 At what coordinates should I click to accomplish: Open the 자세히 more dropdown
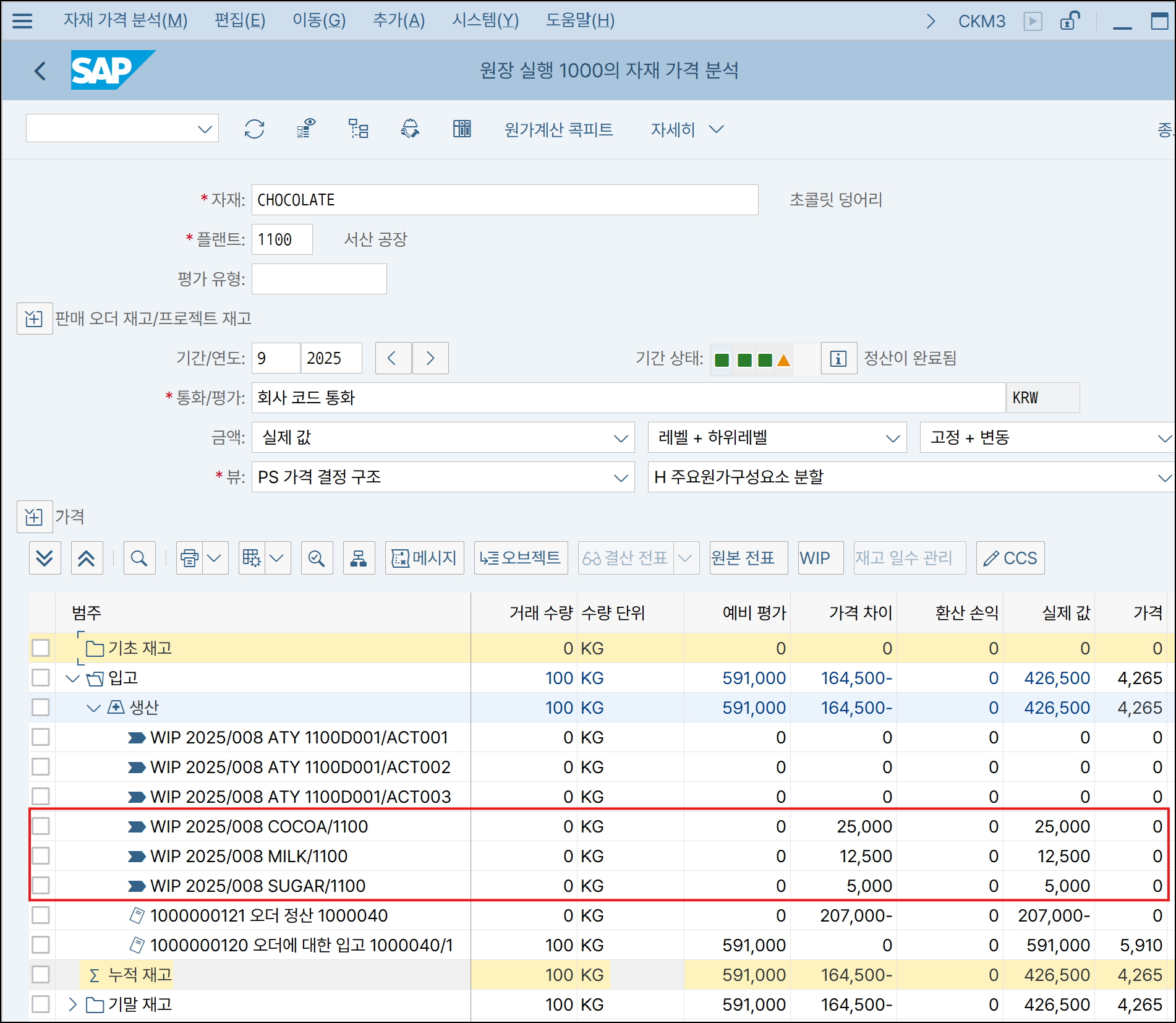pos(687,129)
